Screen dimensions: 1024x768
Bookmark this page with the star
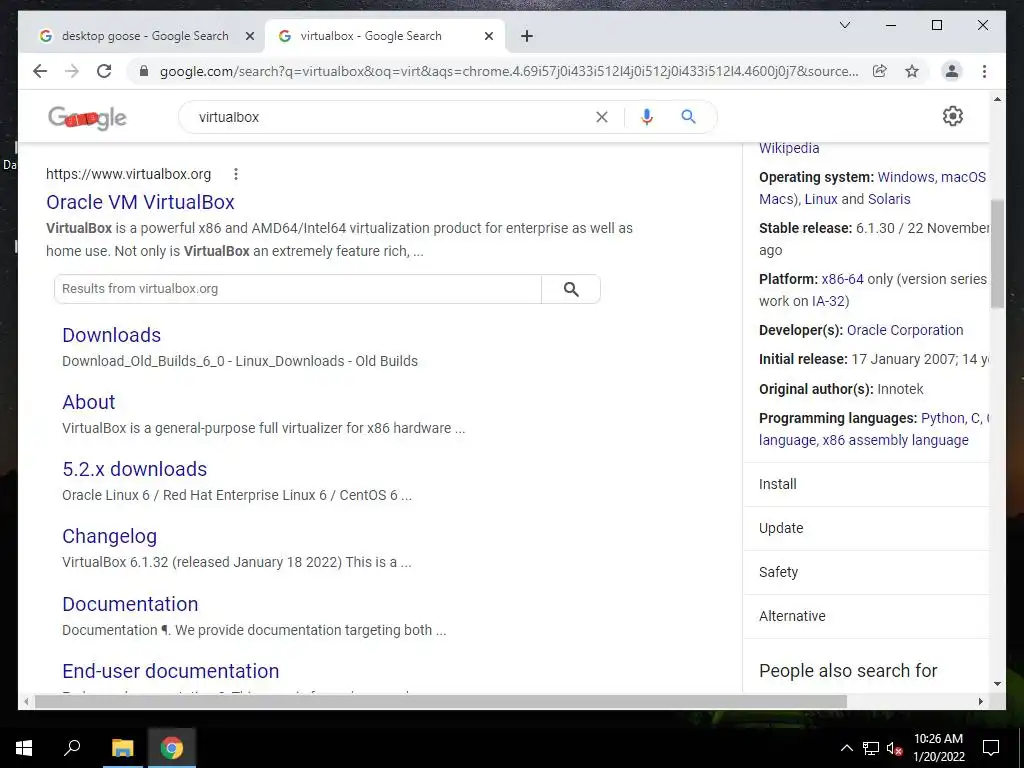pyautogui.click(x=912, y=71)
